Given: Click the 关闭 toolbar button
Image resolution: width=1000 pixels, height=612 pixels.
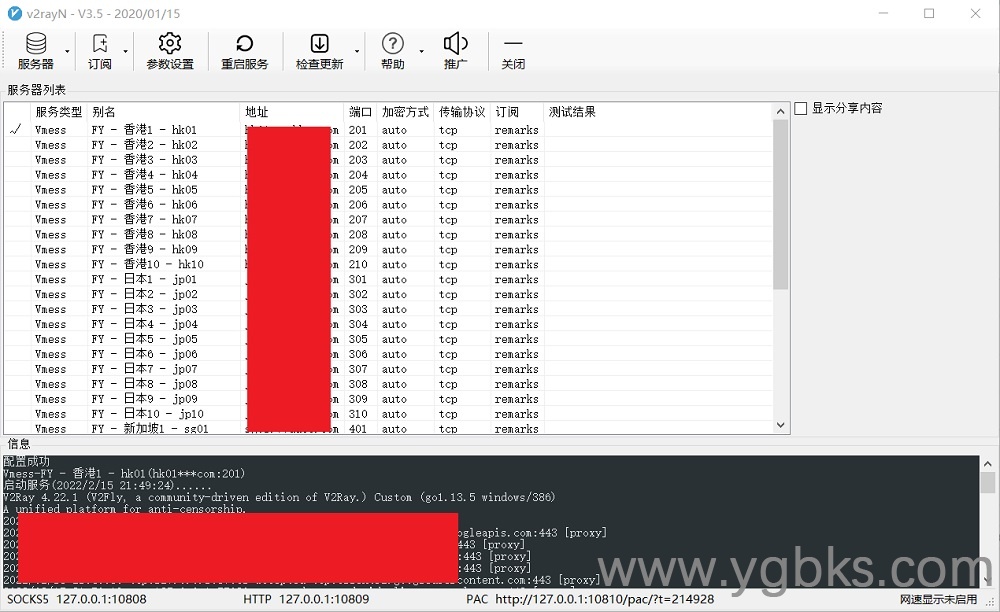Looking at the screenshot, I should [513, 51].
